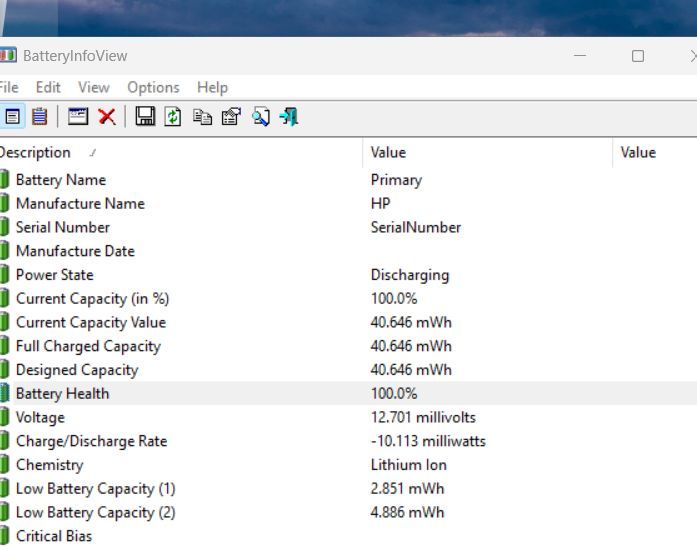Viewport: 697px width, 548px height.
Task: Click the Exit door icon in toolbar
Action: (289, 117)
